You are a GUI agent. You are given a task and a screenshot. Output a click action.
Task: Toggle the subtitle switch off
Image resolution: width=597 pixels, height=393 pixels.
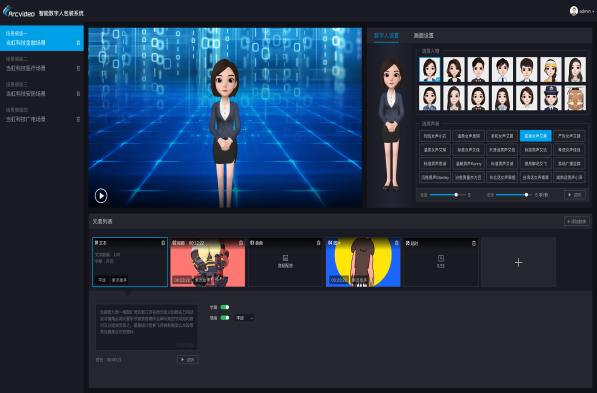click(225, 307)
